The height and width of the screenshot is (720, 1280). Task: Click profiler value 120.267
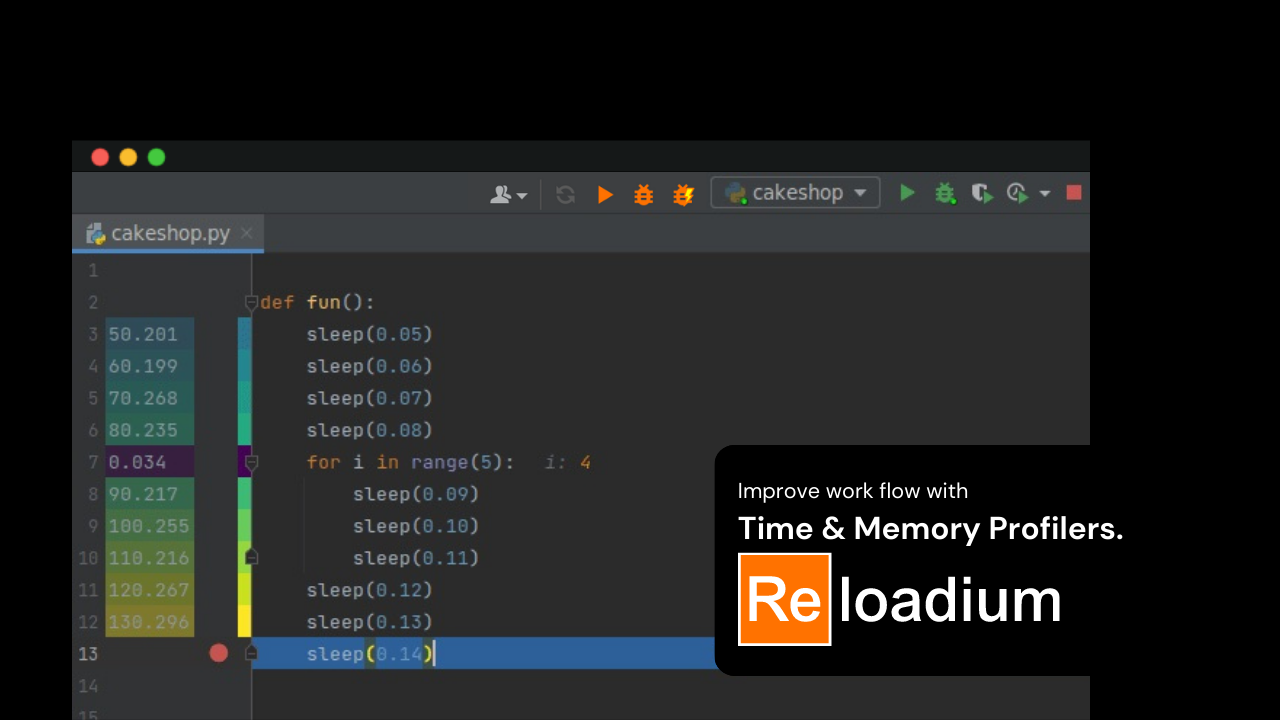click(x=149, y=590)
